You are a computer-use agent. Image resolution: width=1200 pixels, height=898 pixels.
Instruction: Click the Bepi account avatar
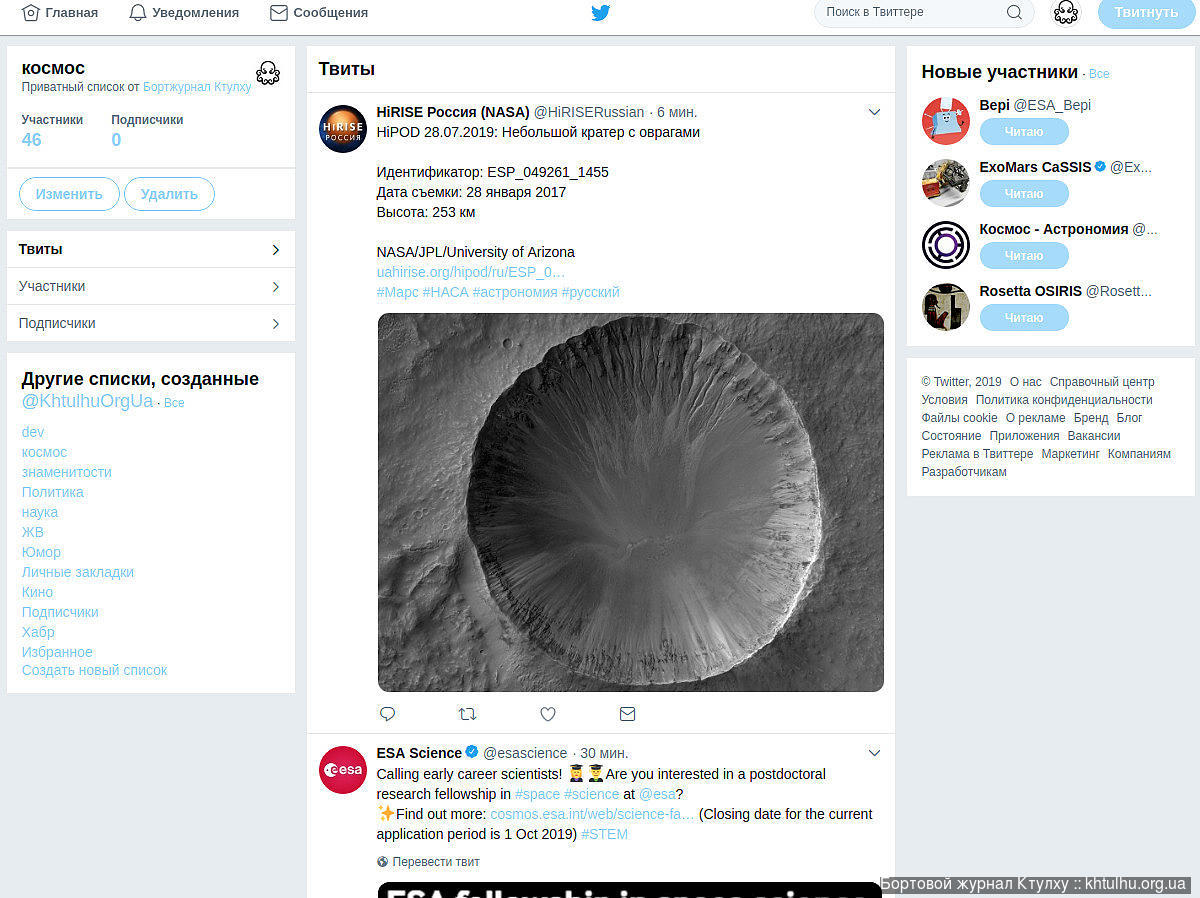coord(946,121)
